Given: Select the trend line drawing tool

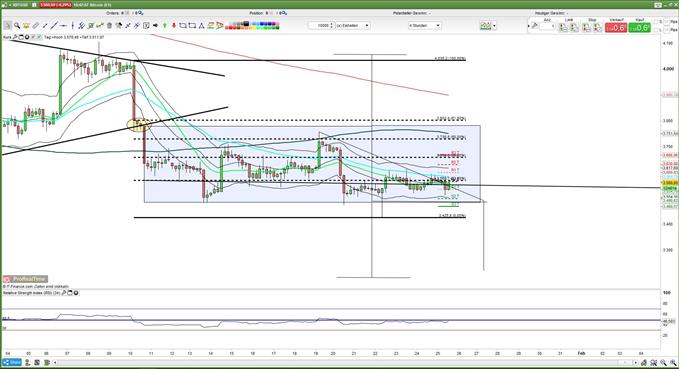Looking at the screenshot, I should (x=54, y=26).
